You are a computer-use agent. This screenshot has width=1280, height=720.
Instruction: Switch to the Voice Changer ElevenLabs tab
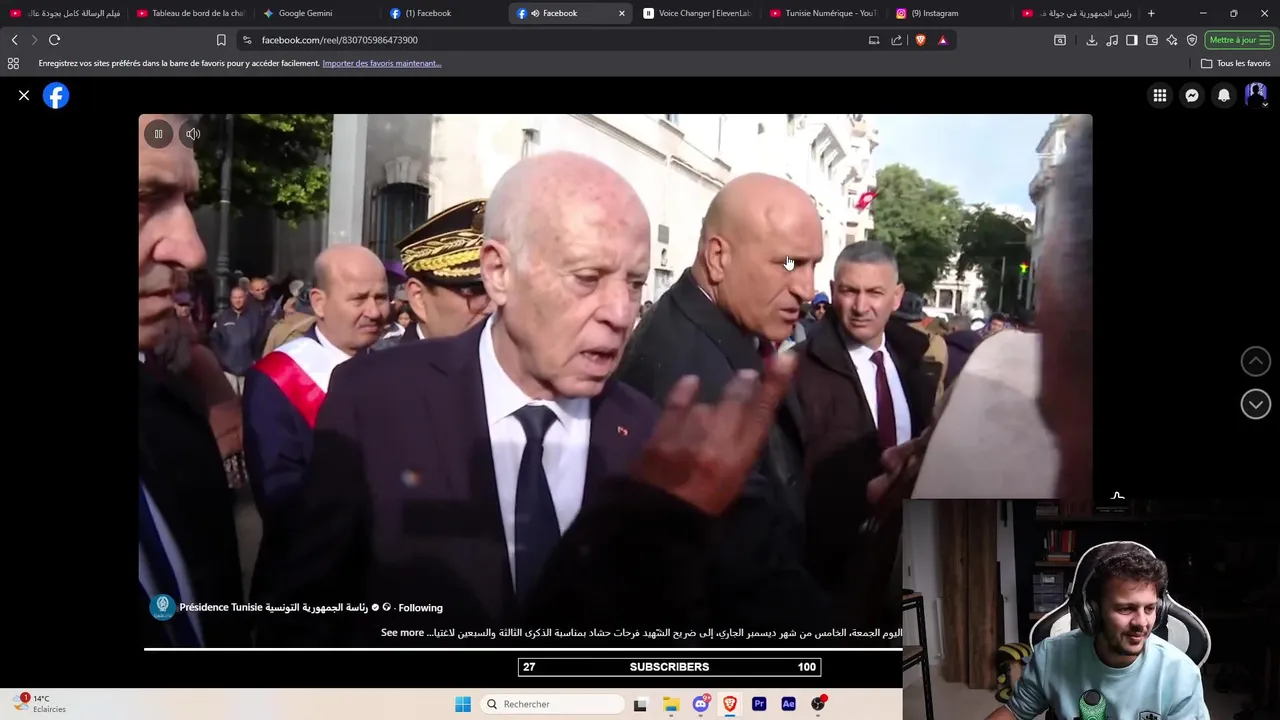pos(697,13)
